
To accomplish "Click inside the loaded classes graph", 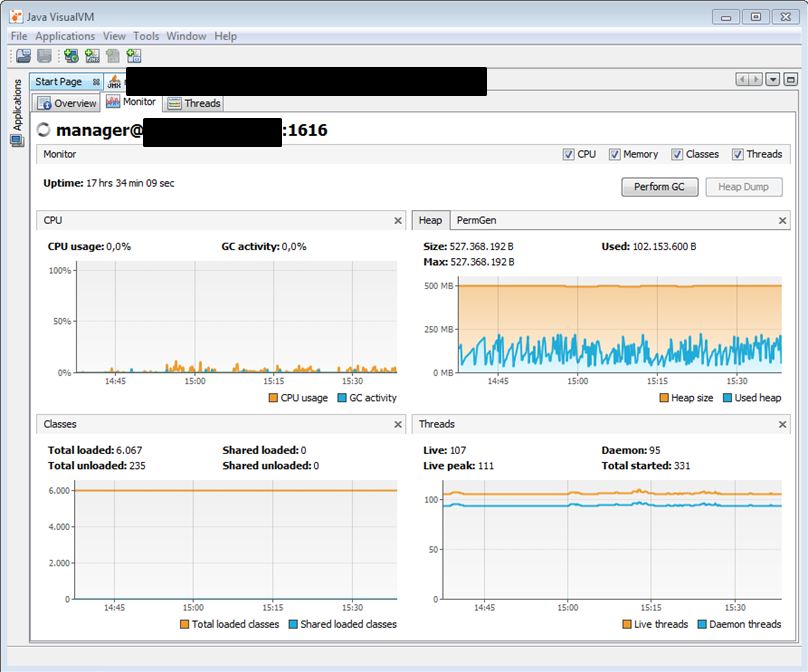I will click(x=236, y=540).
